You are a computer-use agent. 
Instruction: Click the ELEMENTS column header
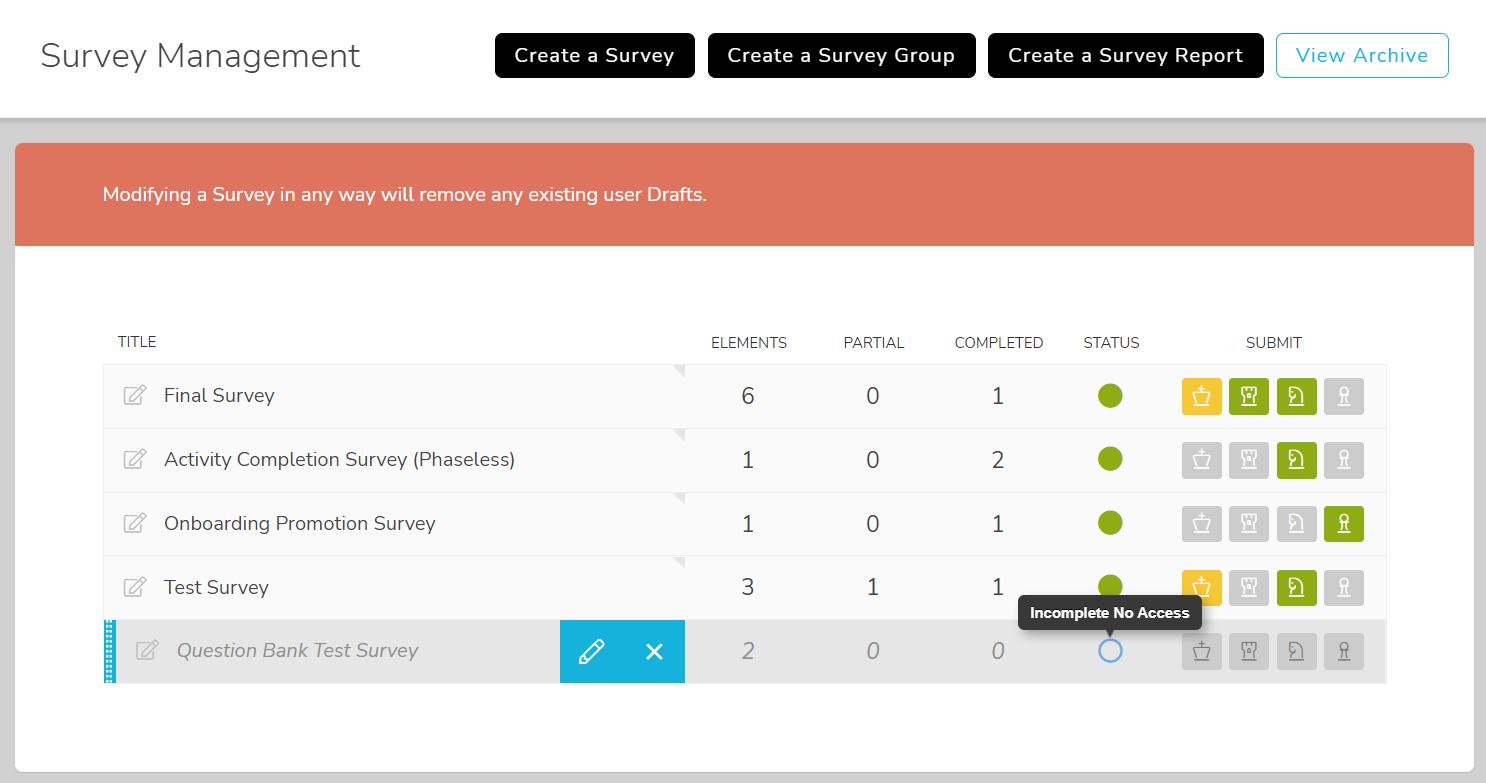tap(749, 343)
